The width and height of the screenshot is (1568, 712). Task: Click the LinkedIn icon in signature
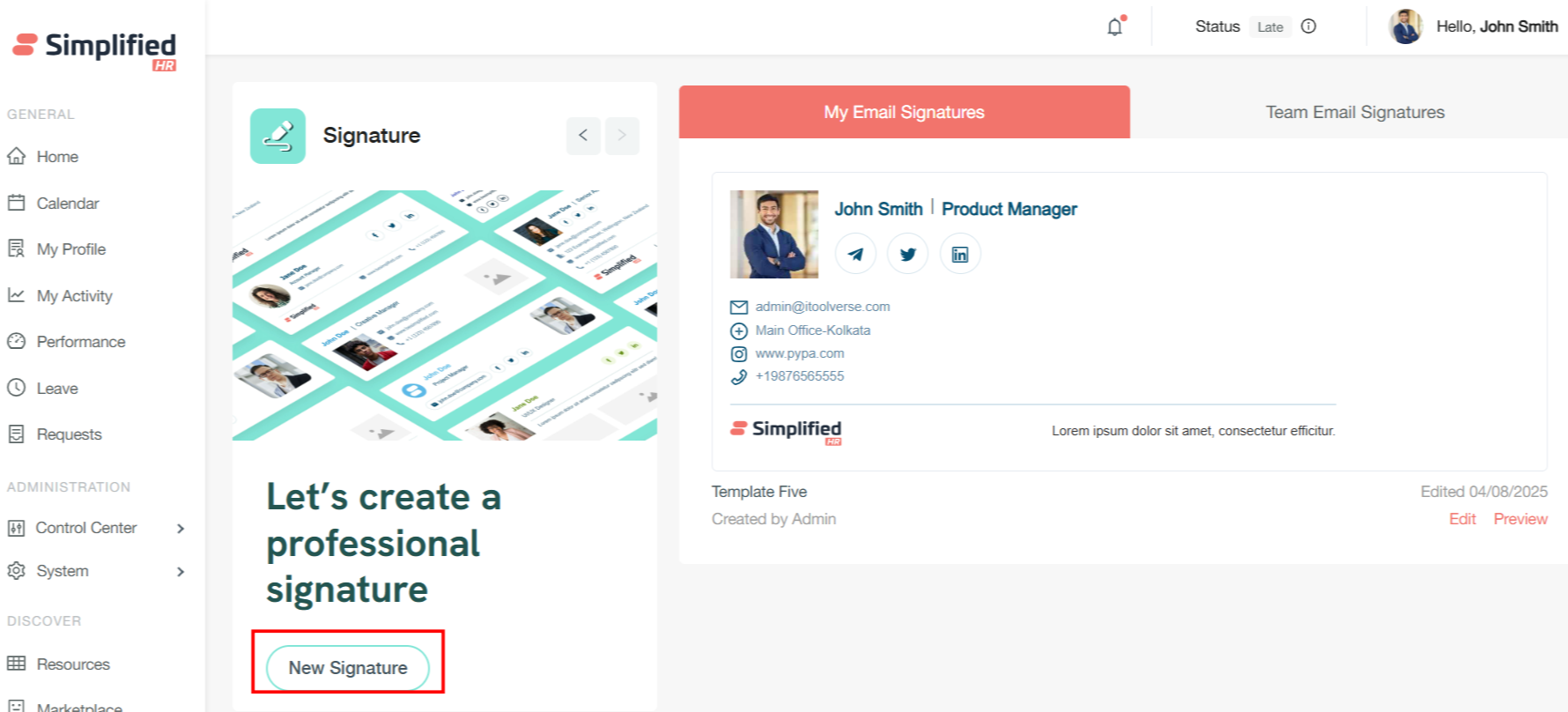pos(960,255)
